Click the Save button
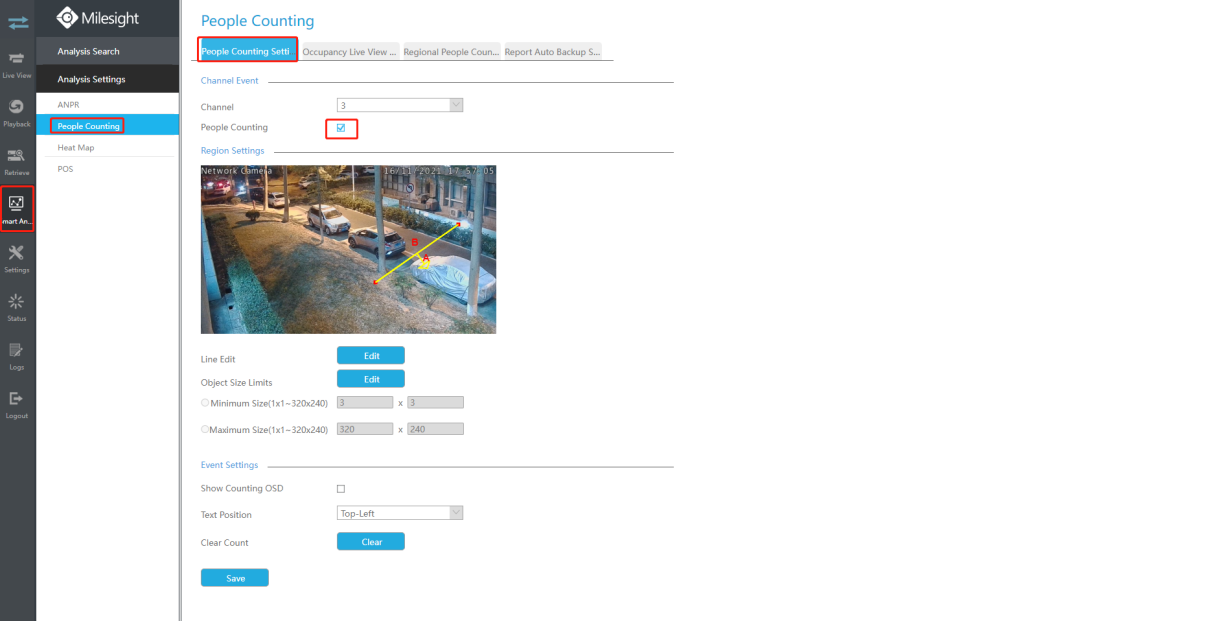The width and height of the screenshot is (1231, 621). click(235, 578)
